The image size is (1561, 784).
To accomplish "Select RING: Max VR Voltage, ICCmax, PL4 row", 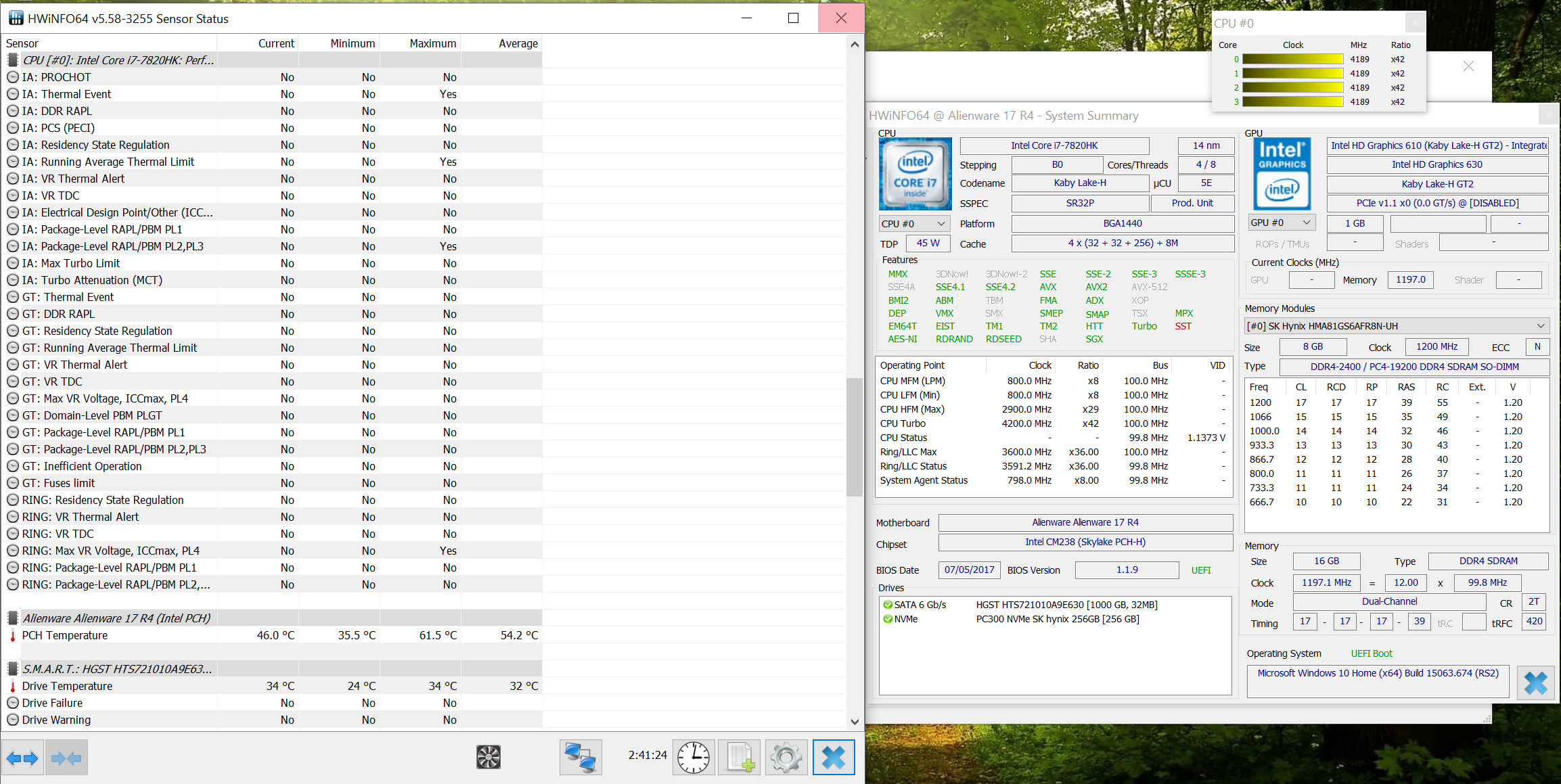I will pyautogui.click(x=272, y=551).
